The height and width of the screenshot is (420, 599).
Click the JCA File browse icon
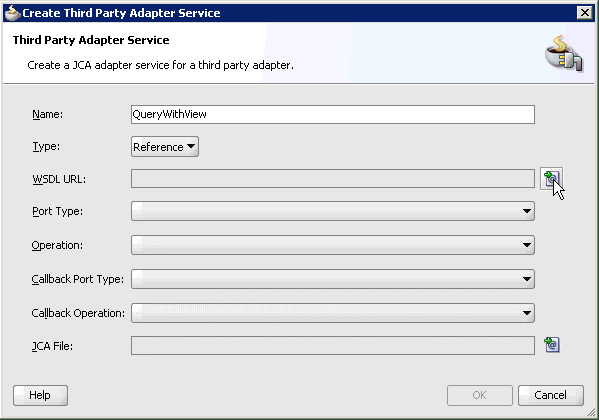click(x=552, y=345)
